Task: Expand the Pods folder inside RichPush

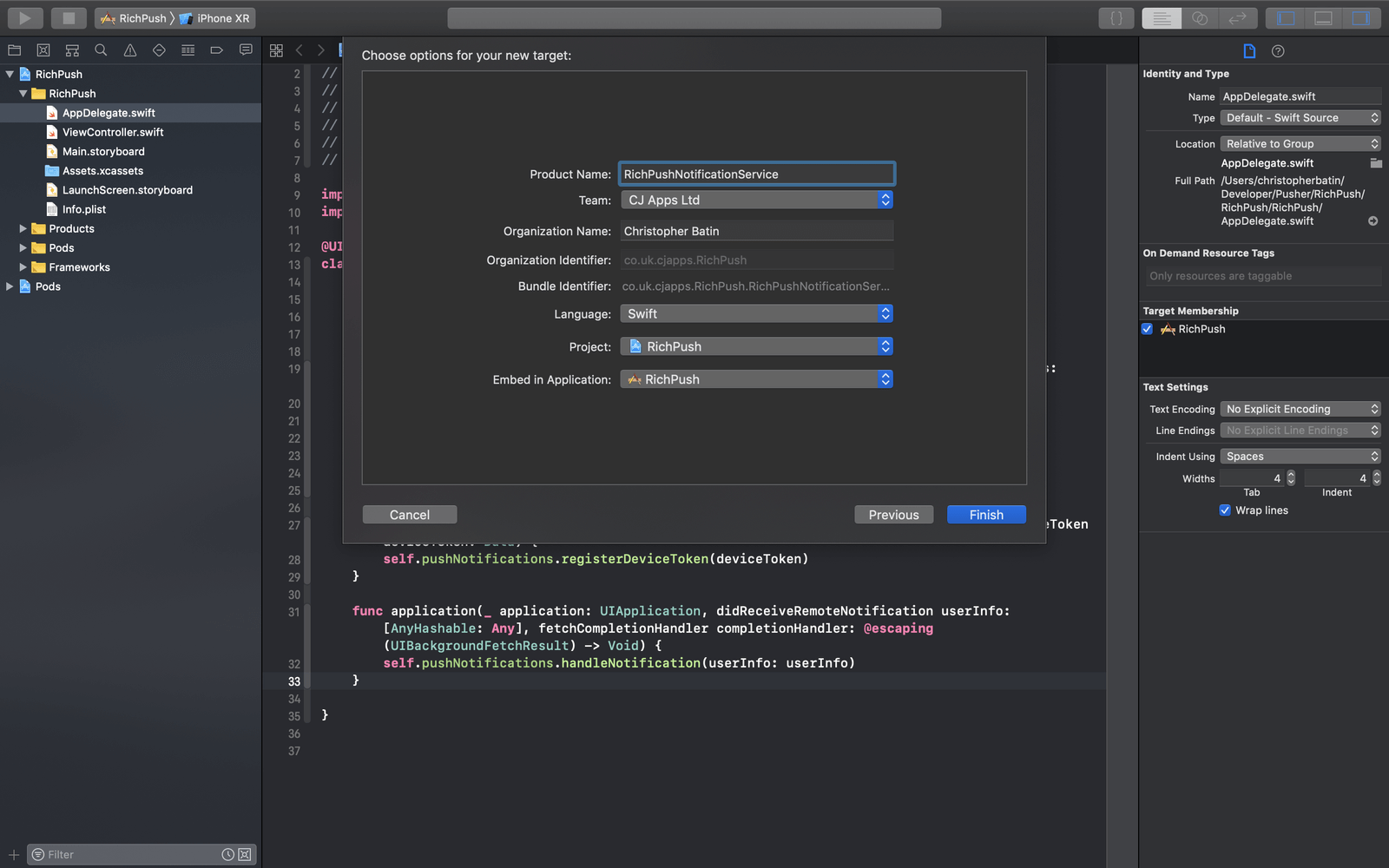Action: click(x=23, y=248)
